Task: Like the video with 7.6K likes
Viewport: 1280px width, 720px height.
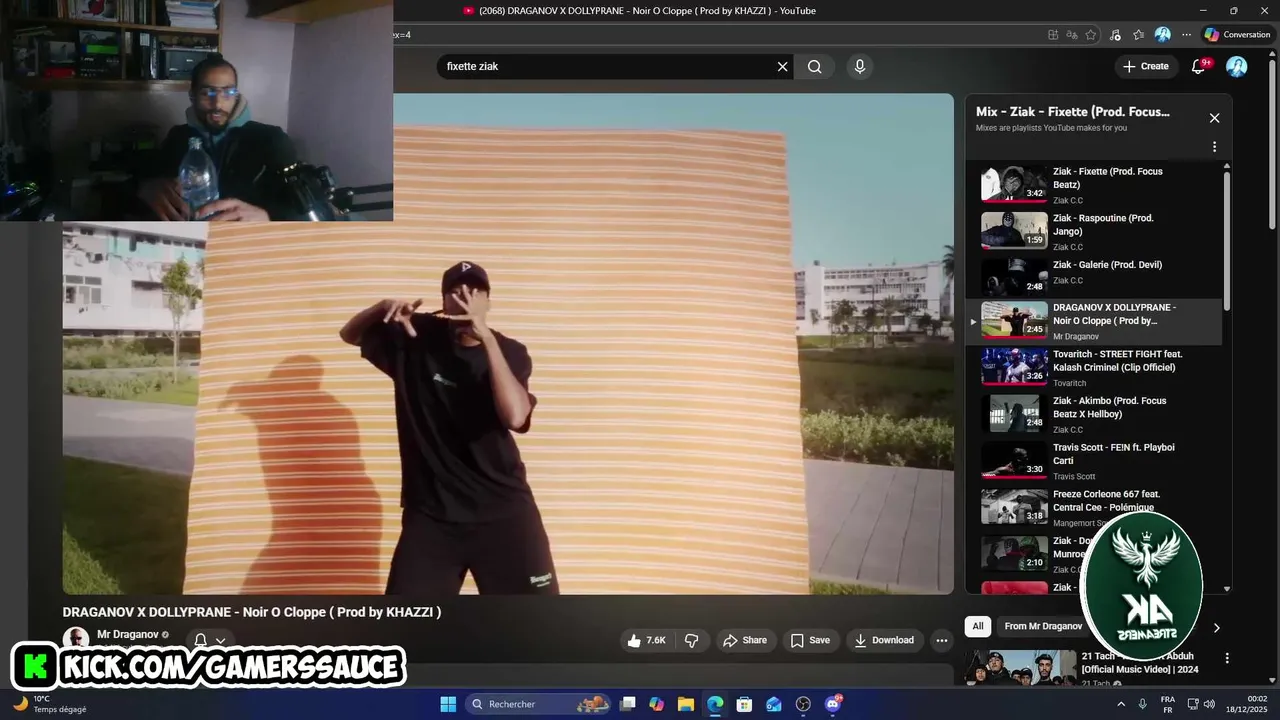Action: pos(645,640)
